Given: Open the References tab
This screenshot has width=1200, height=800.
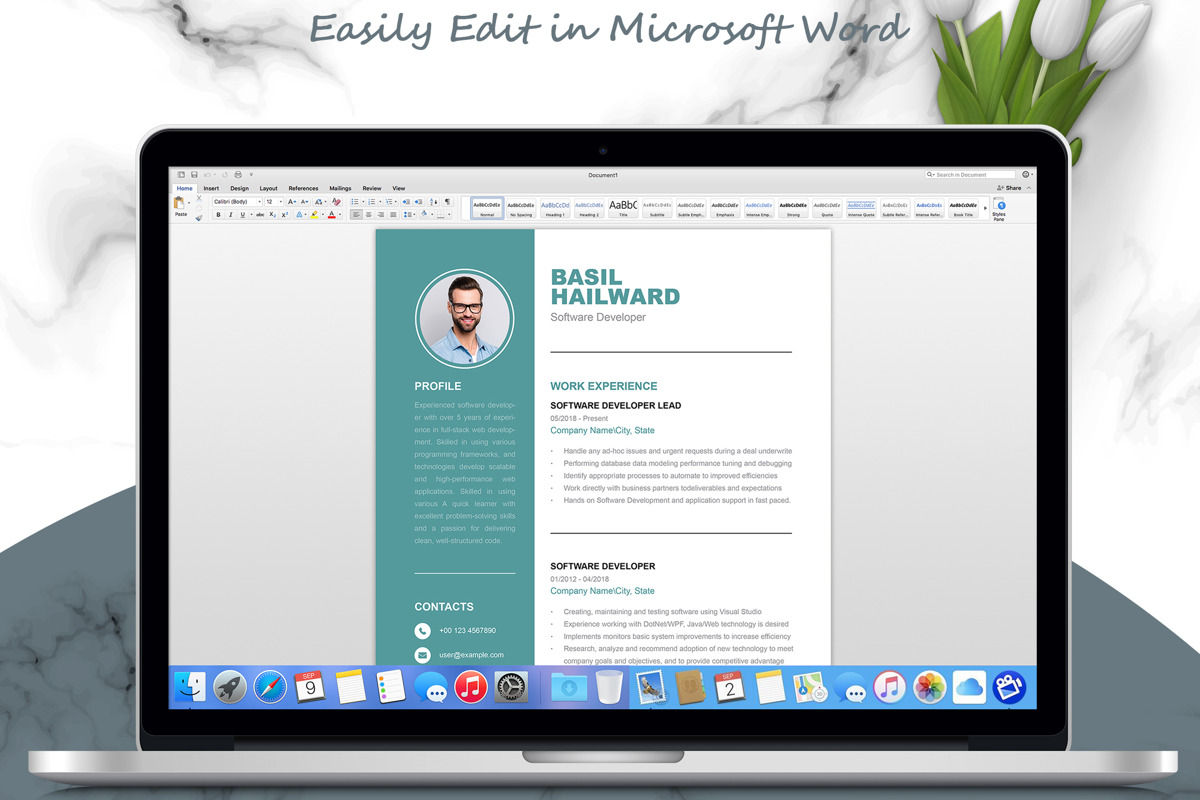Looking at the screenshot, I should pyautogui.click(x=303, y=188).
